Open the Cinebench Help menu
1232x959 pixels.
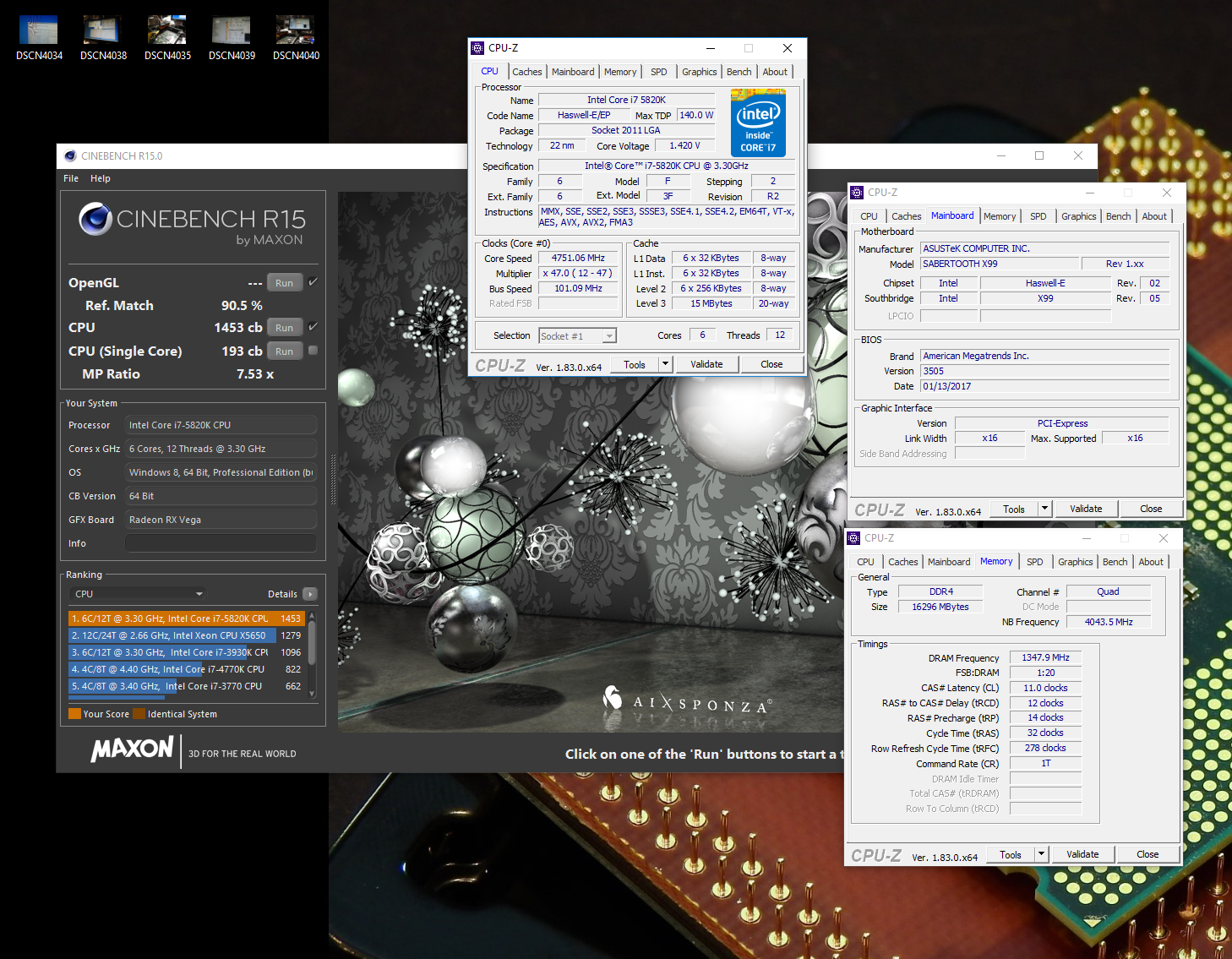click(101, 178)
